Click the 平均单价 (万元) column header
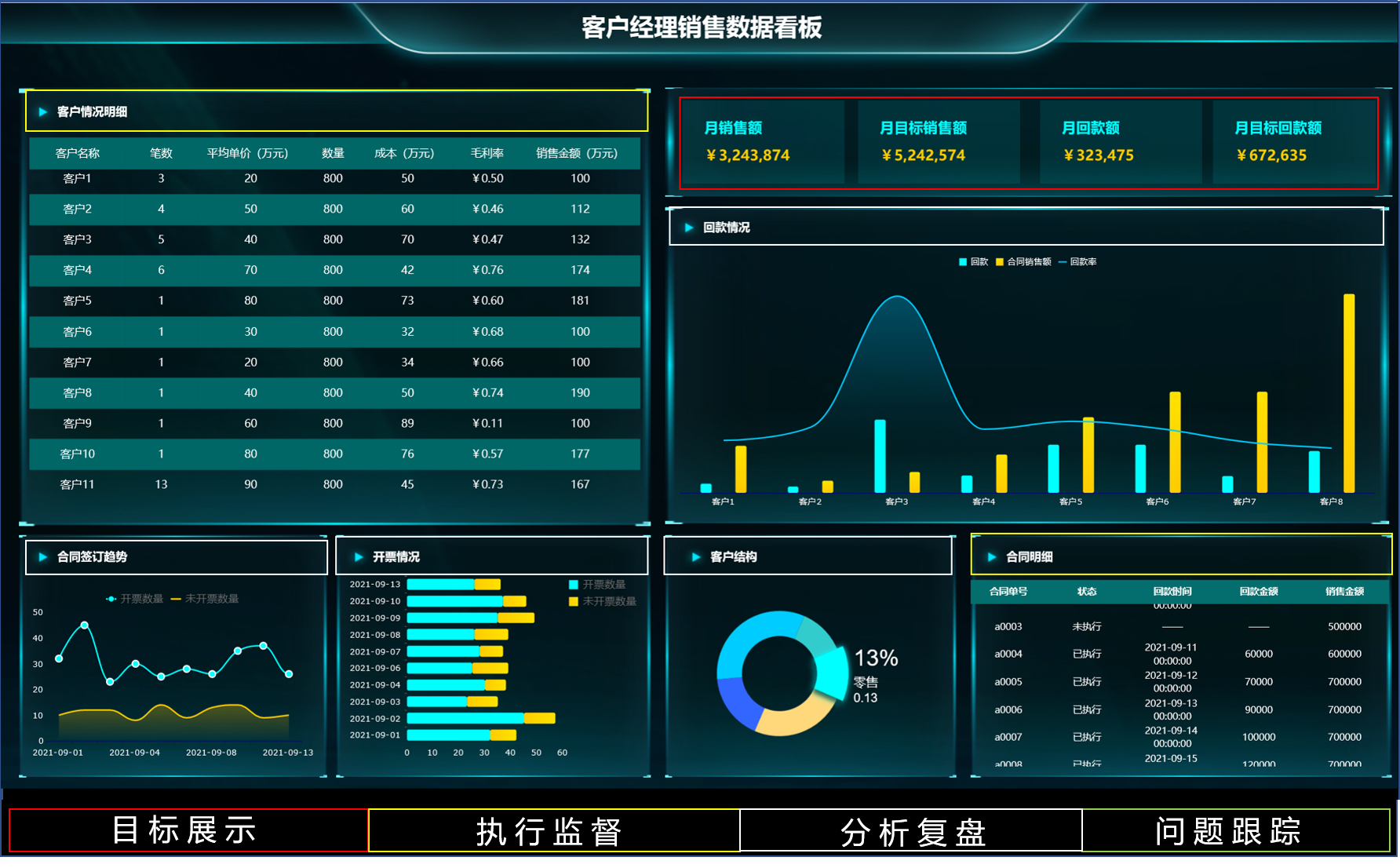The width and height of the screenshot is (1400, 868). click(x=247, y=154)
